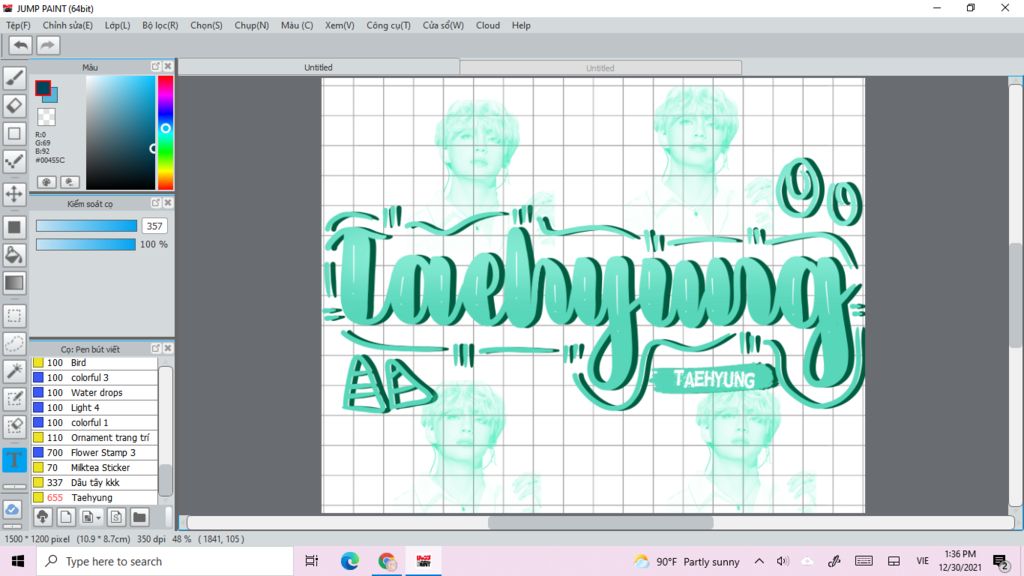The width and height of the screenshot is (1024, 576).
Task: Close the Cọ brush panel
Action: coord(168,348)
